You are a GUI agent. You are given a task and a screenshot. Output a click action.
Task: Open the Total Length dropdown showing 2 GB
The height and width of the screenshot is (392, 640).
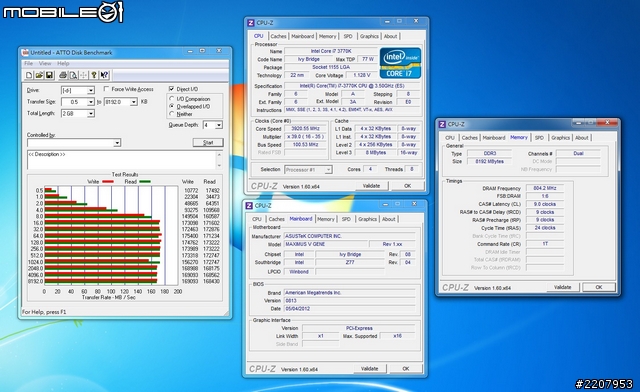click(x=91, y=113)
